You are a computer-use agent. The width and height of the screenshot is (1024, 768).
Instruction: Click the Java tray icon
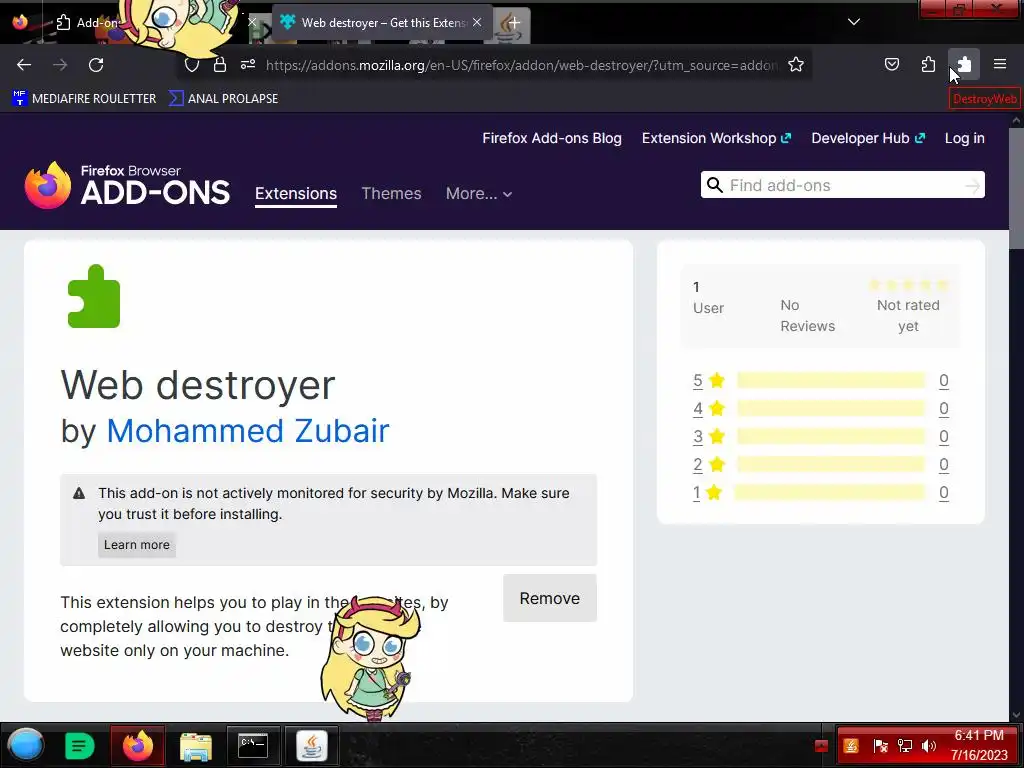(850, 746)
